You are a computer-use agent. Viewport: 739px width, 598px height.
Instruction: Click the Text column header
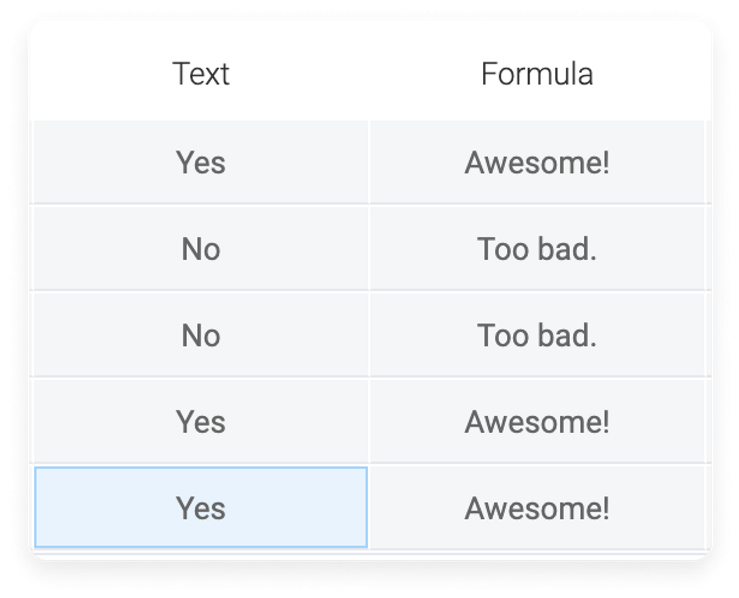coord(201,74)
